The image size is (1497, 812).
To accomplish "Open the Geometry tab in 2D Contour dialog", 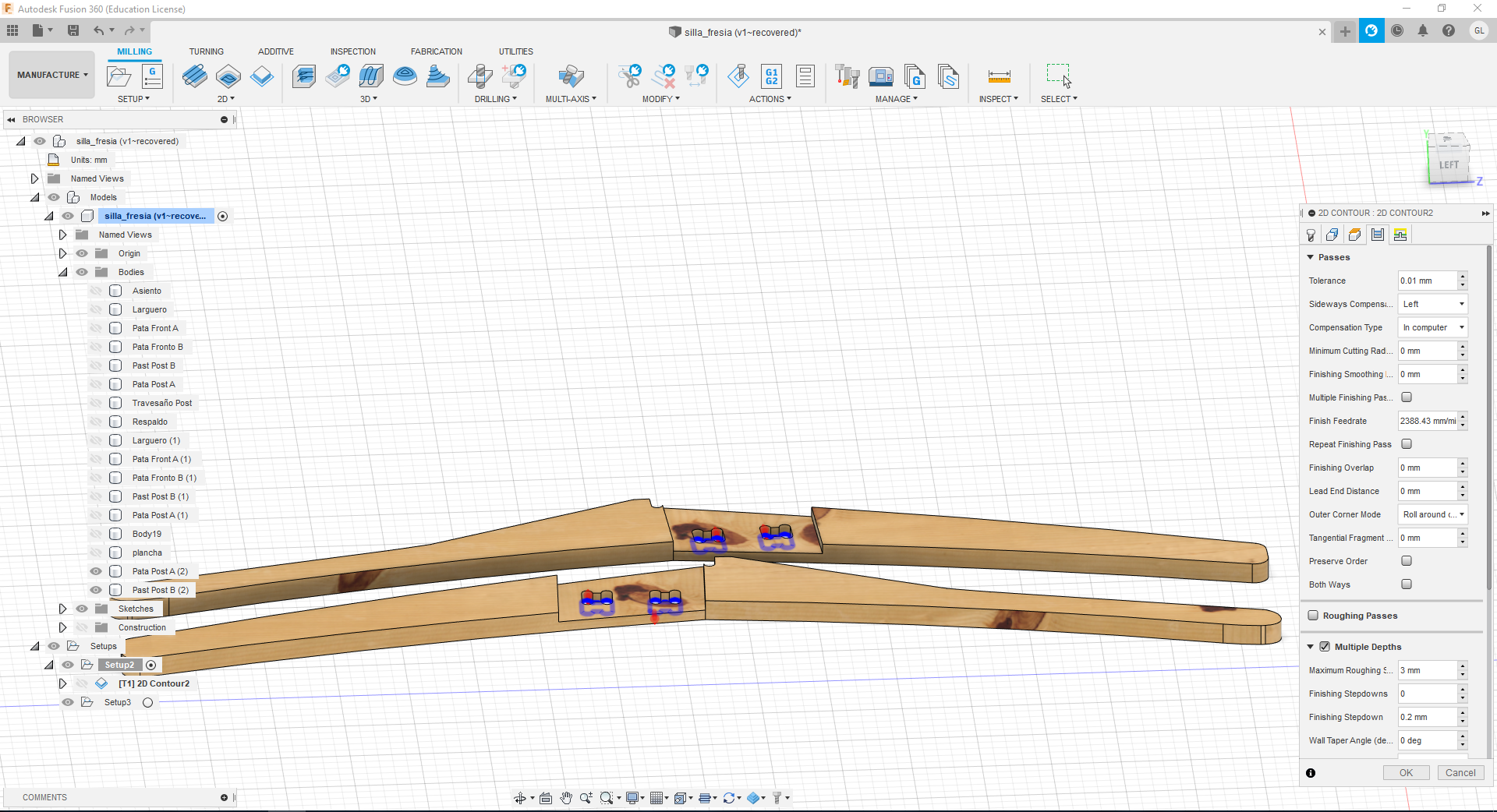I will coord(1332,235).
